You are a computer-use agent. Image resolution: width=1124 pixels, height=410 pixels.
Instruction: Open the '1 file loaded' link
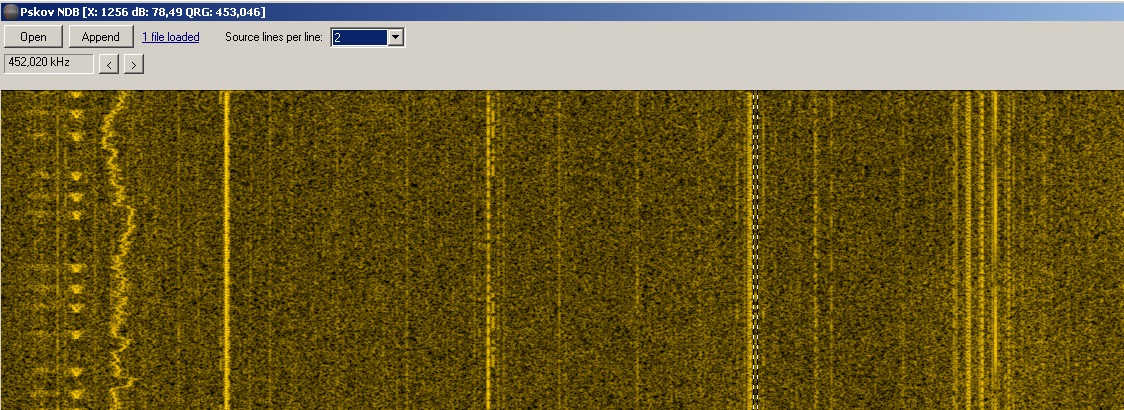[171, 37]
